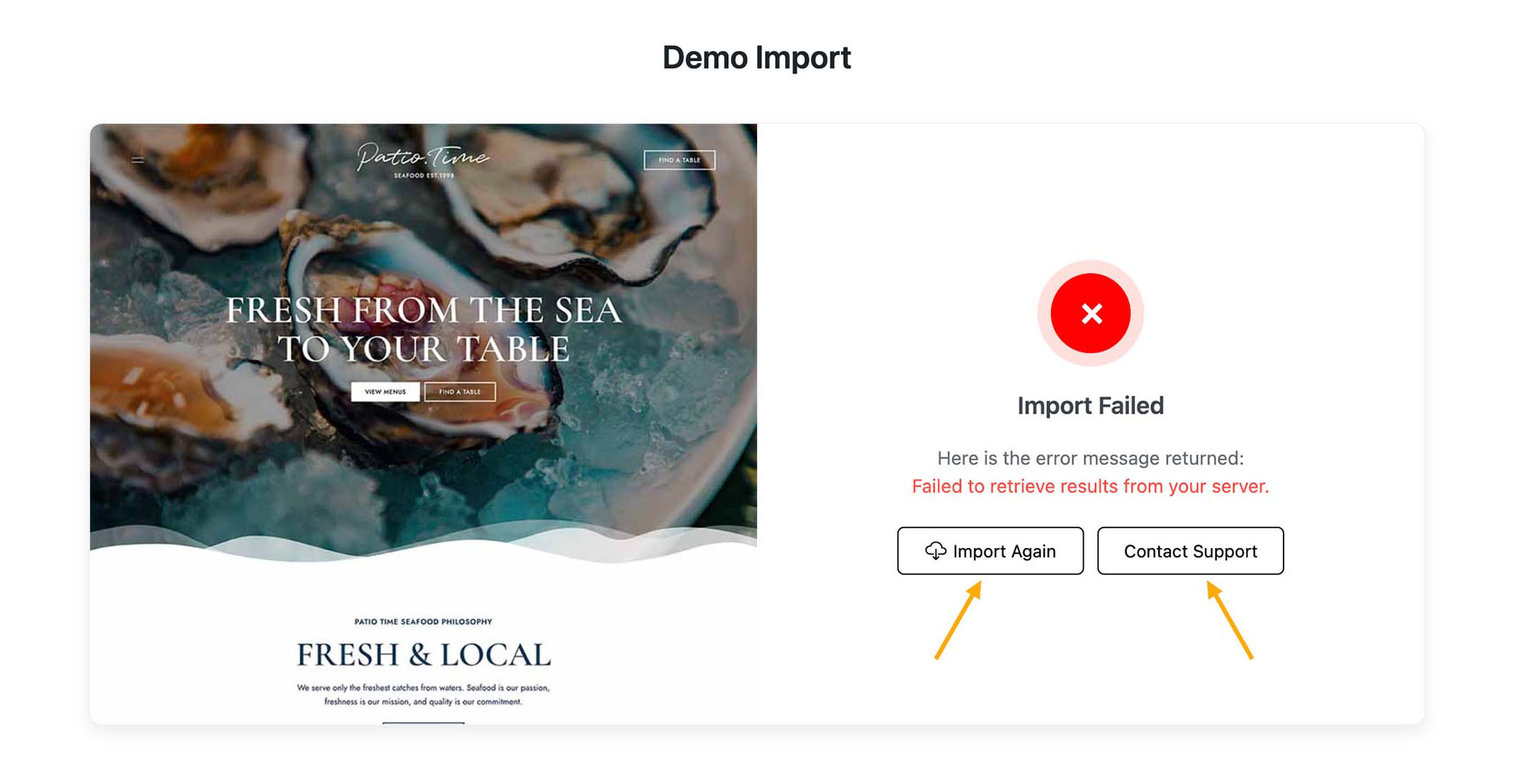Click the Import Again button
Viewport: 1513px width, 784px height.
click(x=990, y=550)
